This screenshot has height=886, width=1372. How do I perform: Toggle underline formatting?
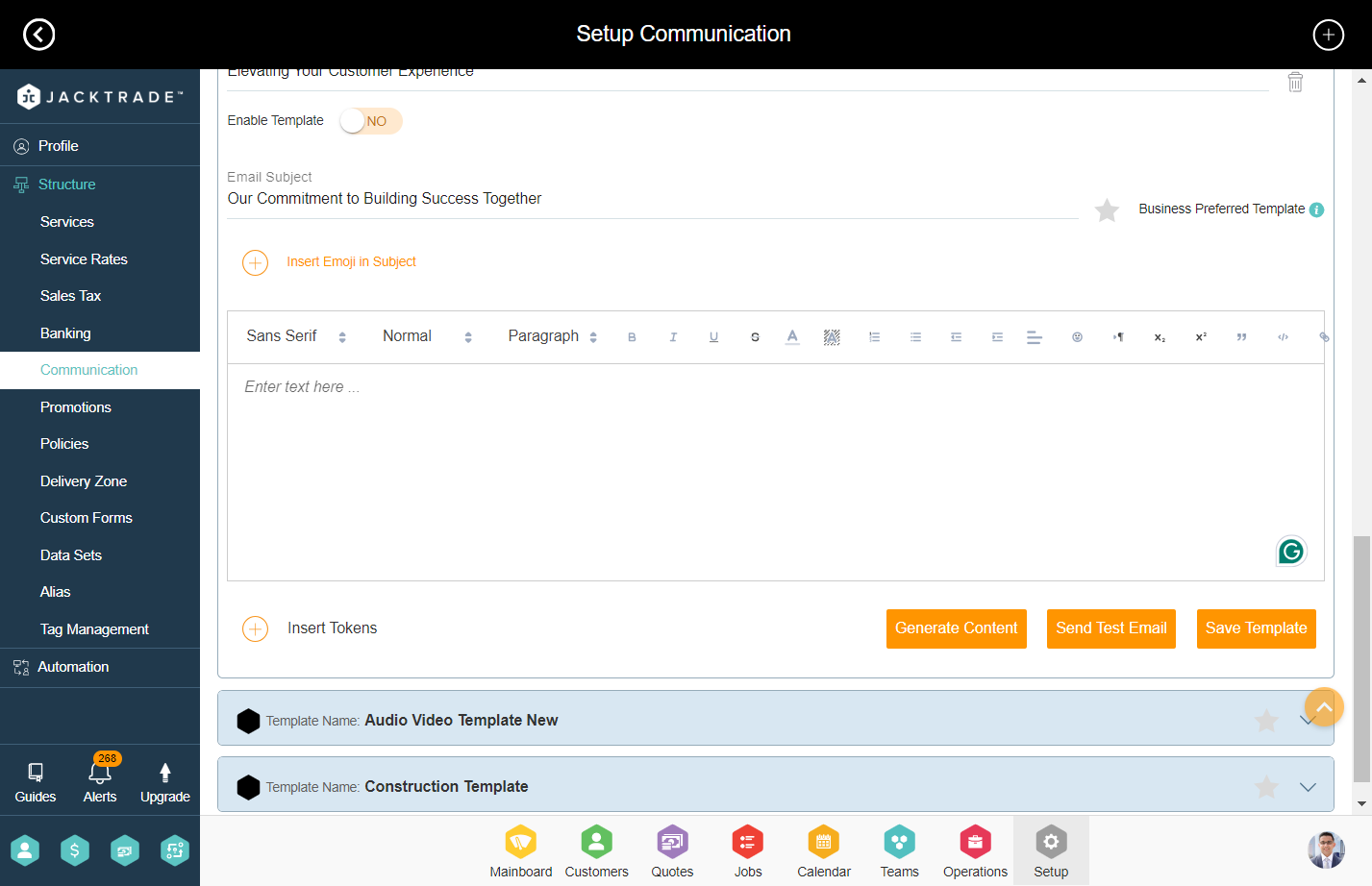coord(713,337)
